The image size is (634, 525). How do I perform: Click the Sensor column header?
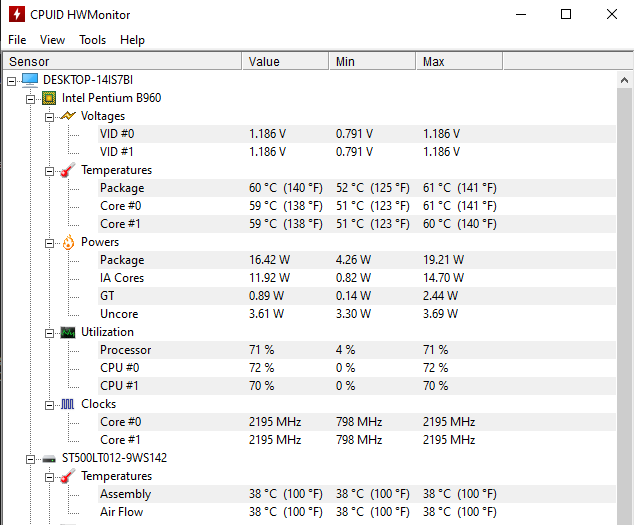(x=122, y=61)
